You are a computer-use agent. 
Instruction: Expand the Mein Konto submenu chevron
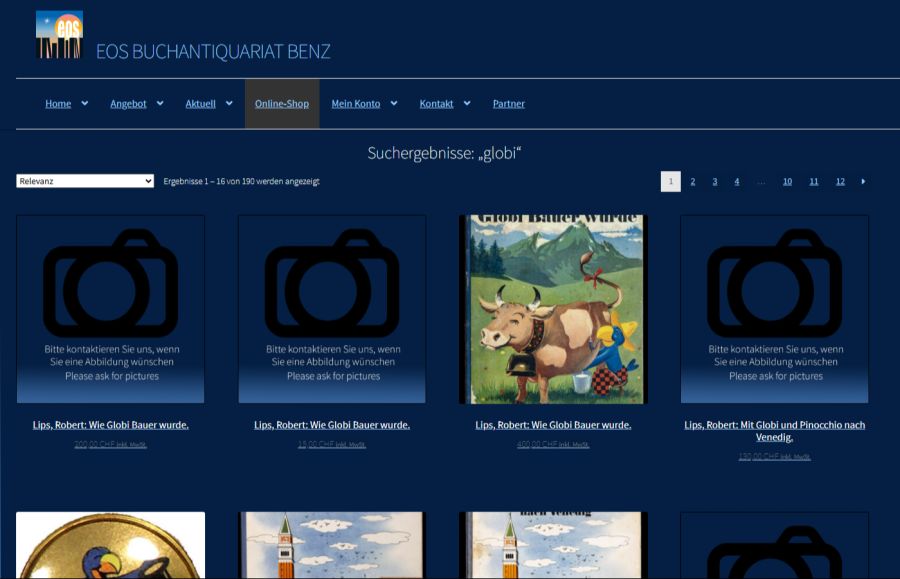(x=394, y=103)
